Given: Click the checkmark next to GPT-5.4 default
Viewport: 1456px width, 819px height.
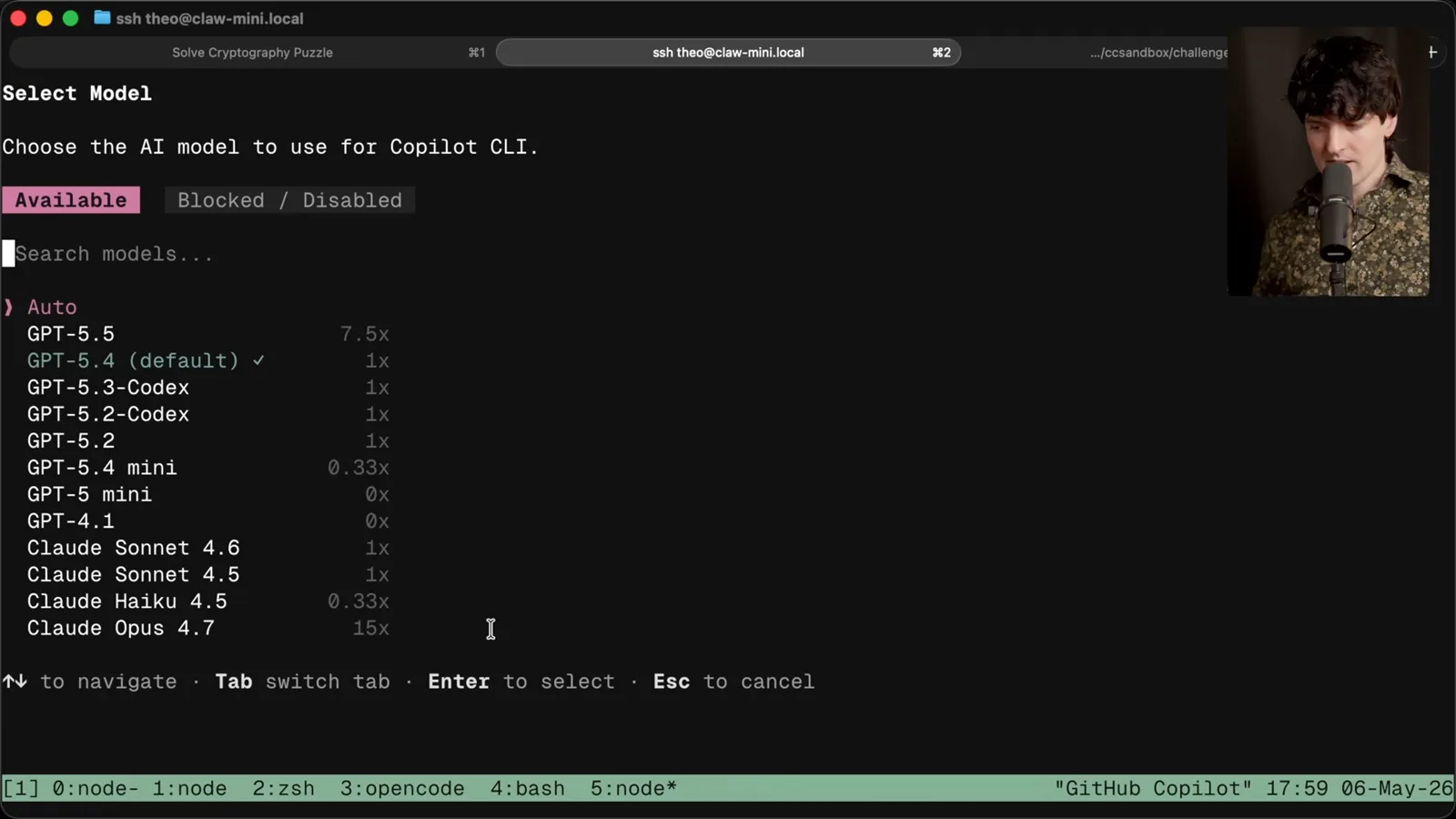Looking at the screenshot, I should (x=259, y=361).
